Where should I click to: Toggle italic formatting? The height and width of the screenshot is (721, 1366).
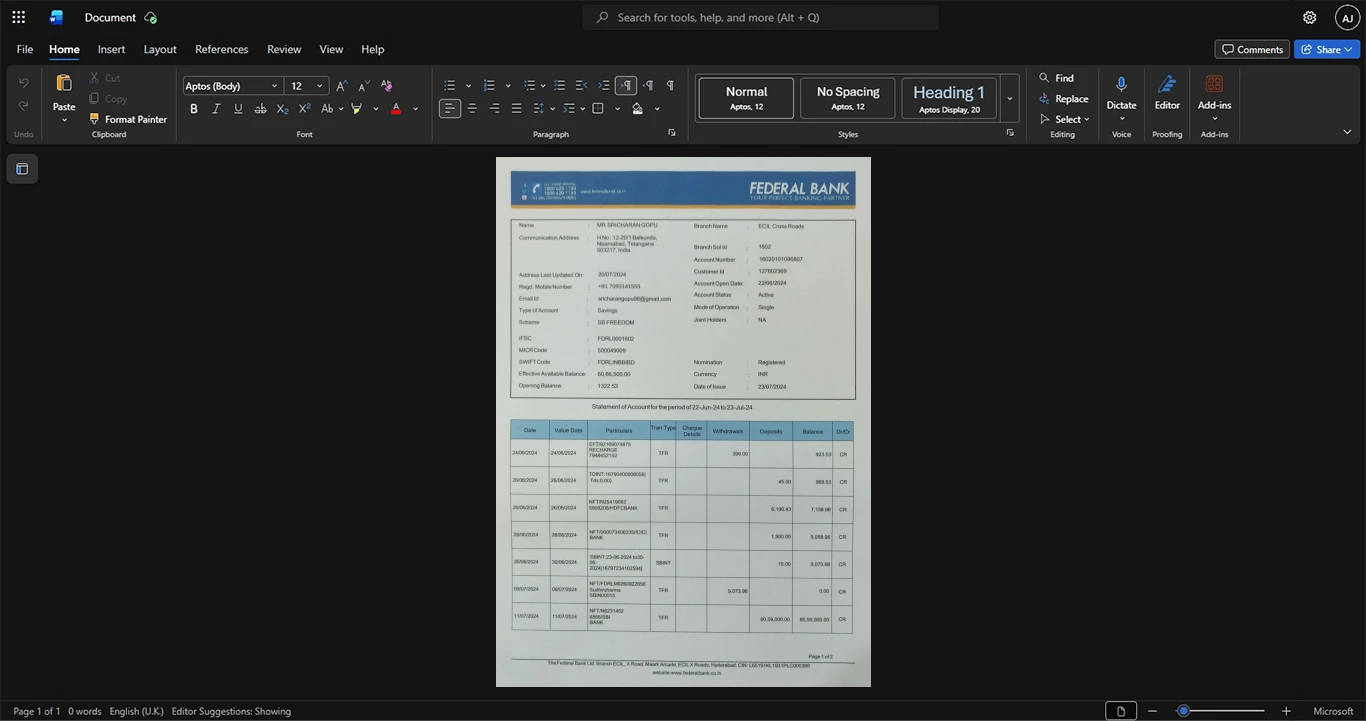216,109
